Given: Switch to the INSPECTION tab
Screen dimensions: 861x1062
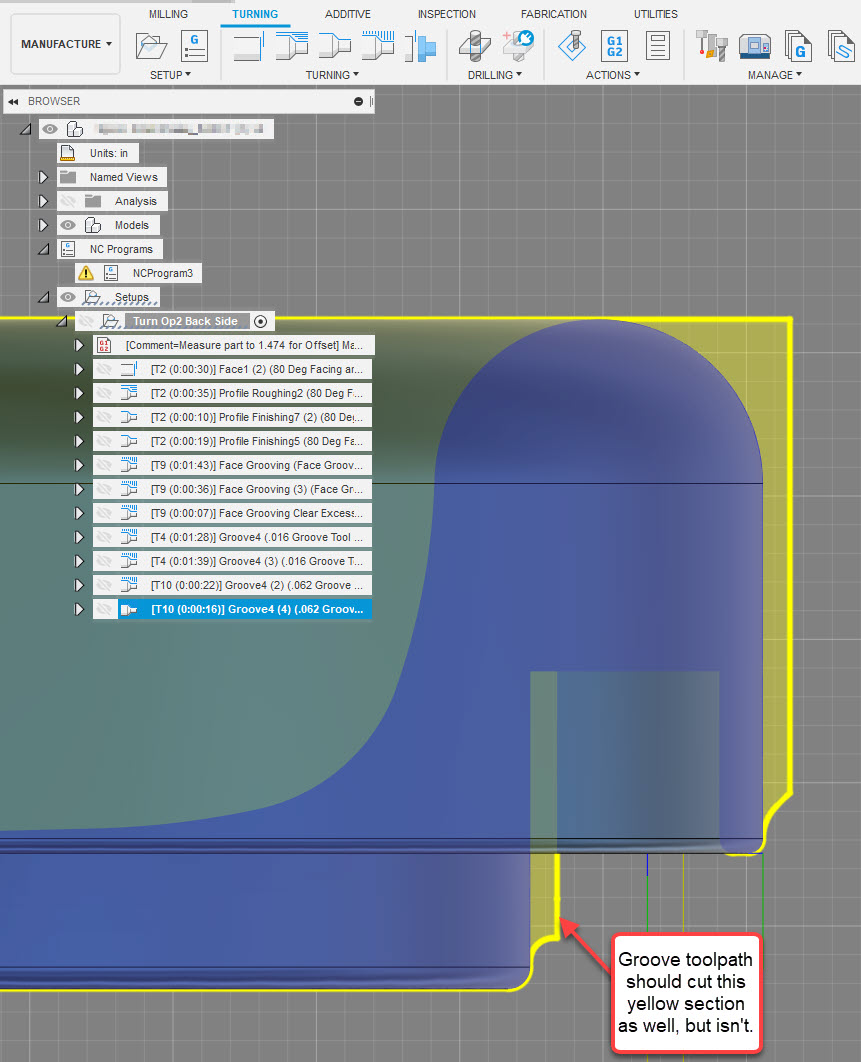Looking at the screenshot, I should [x=446, y=13].
